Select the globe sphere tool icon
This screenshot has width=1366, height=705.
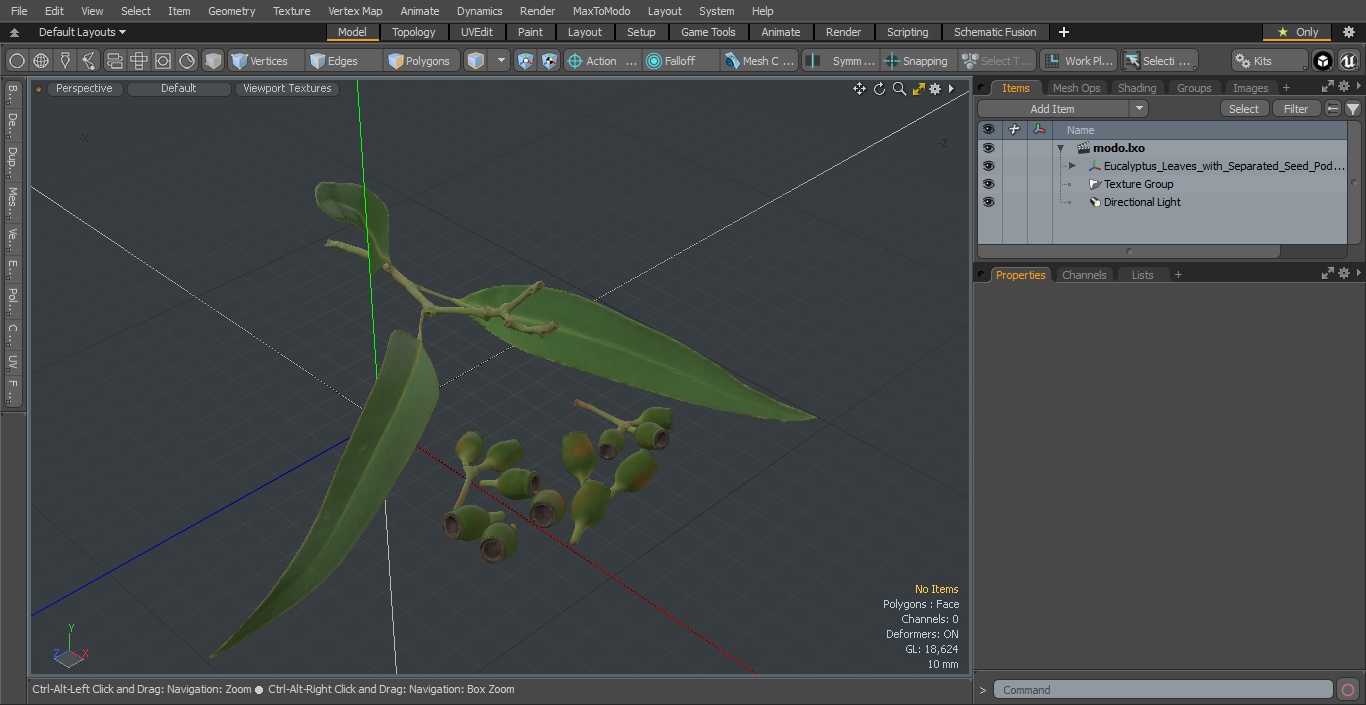pyautogui.click(x=41, y=61)
